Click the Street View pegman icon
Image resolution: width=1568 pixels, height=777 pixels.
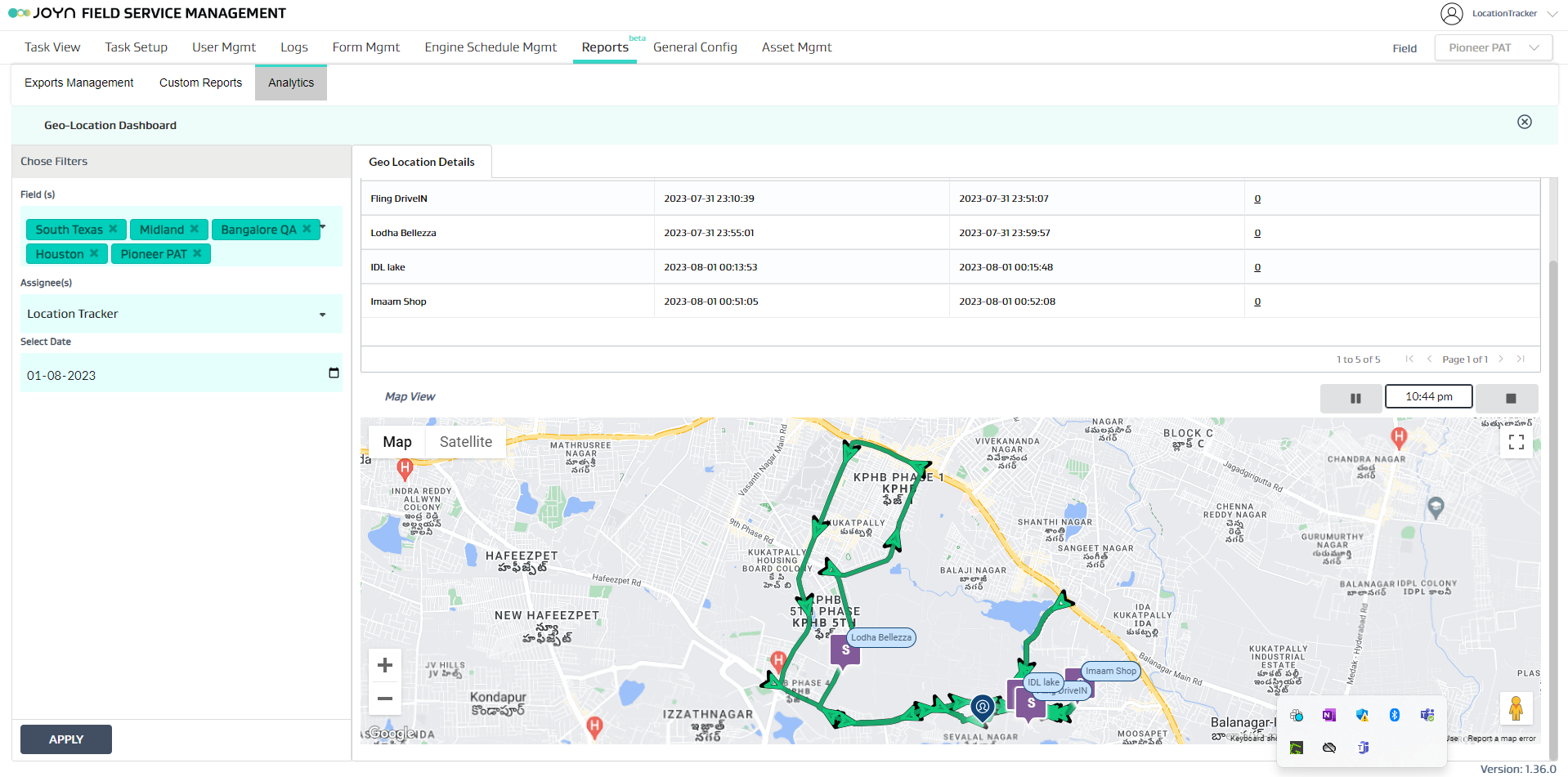coord(1515,708)
